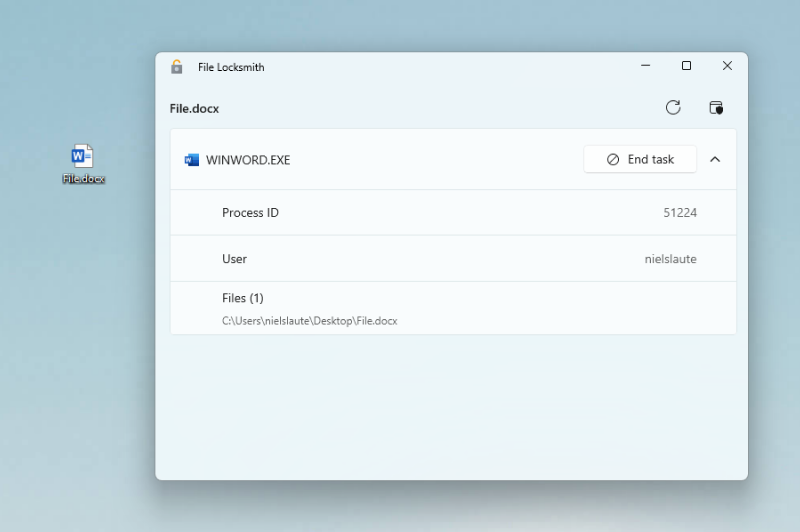Click the username nielslaute
Viewport: 800px width, 532px height.
coord(670,259)
